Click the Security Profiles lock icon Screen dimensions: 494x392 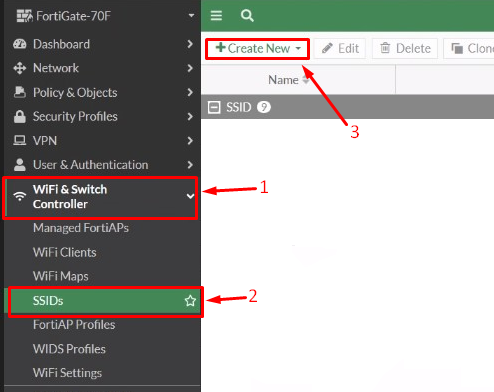click(x=20, y=116)
